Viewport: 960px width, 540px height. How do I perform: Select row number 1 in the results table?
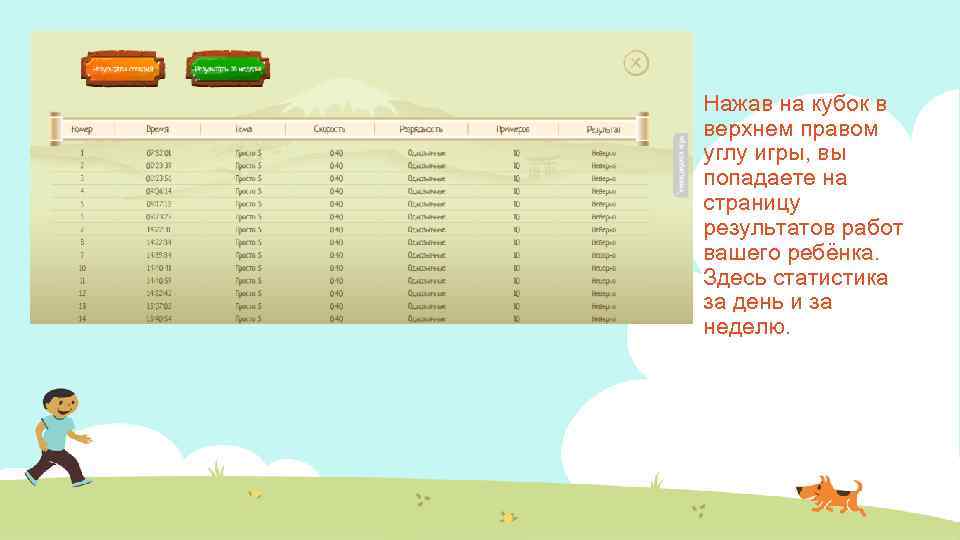[349, 153]
